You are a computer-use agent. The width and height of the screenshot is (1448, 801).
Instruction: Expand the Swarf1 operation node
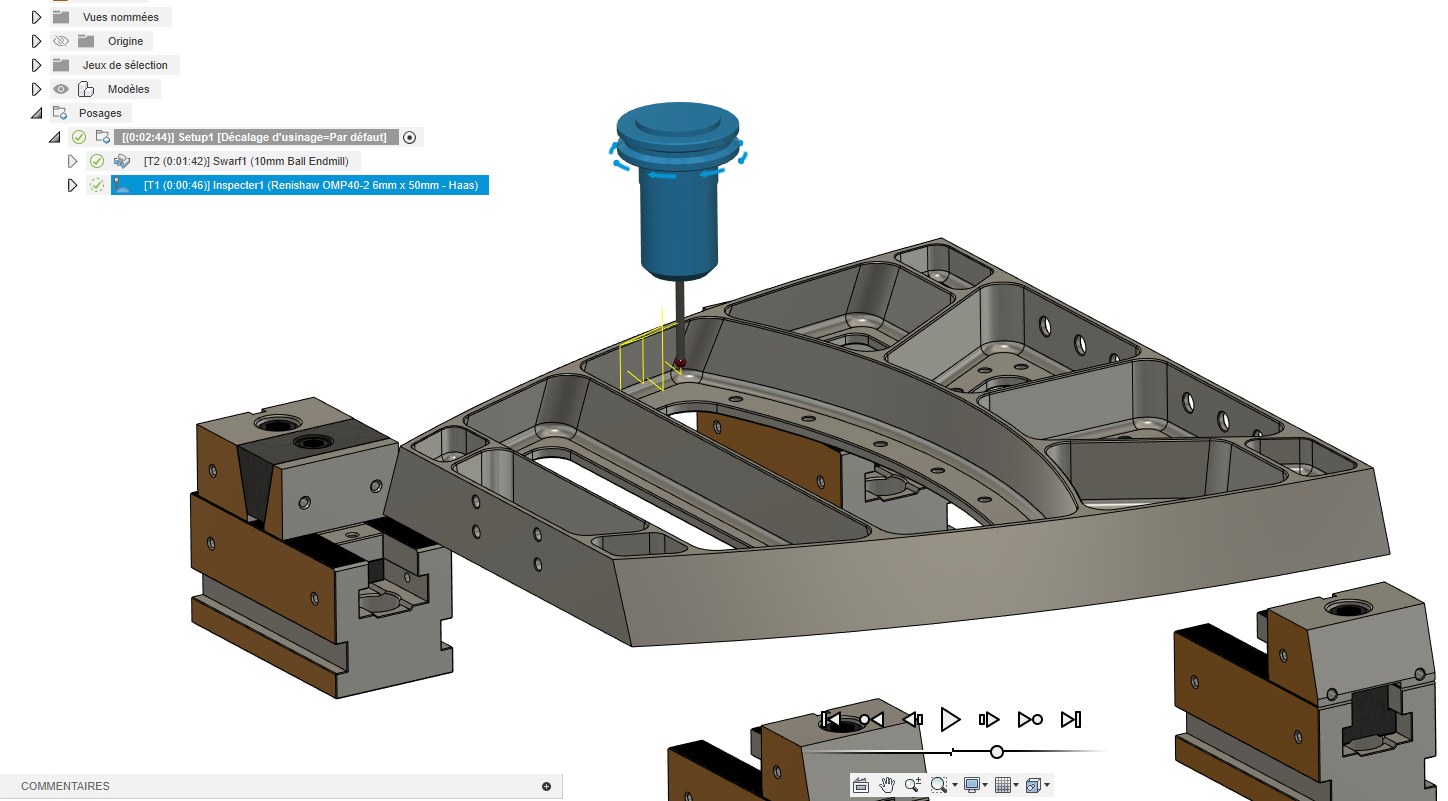[72, 161]
